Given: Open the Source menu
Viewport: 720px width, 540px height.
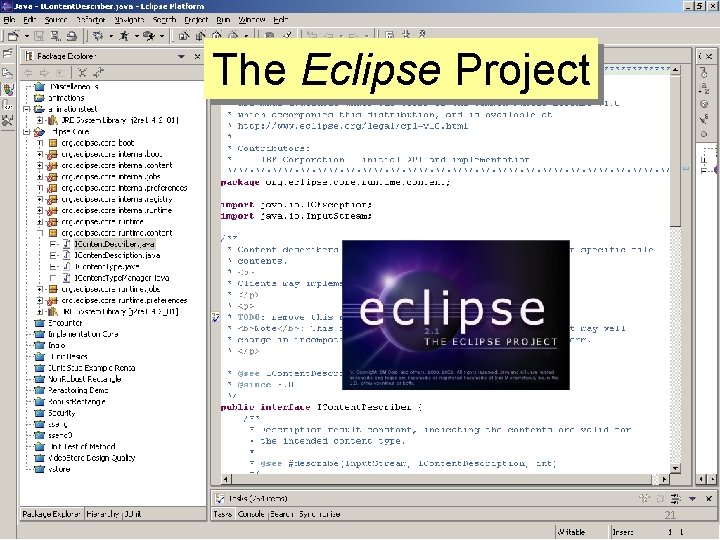Looking at the screenshot, I should 56,20.
